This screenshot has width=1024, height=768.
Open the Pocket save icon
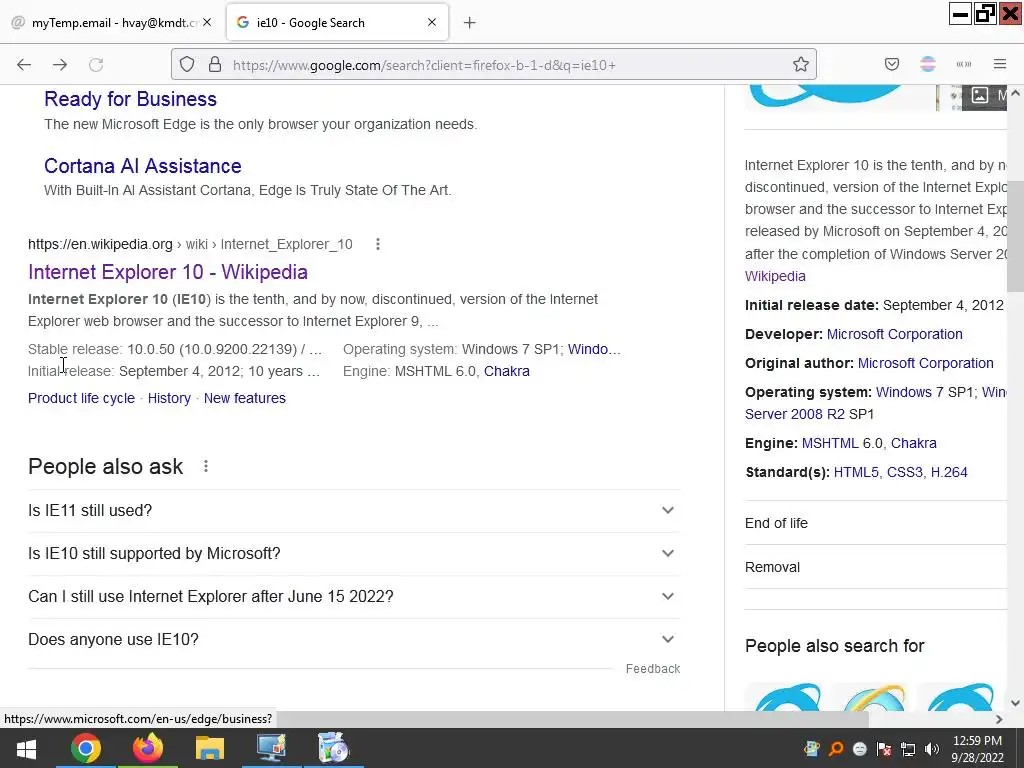891,64
